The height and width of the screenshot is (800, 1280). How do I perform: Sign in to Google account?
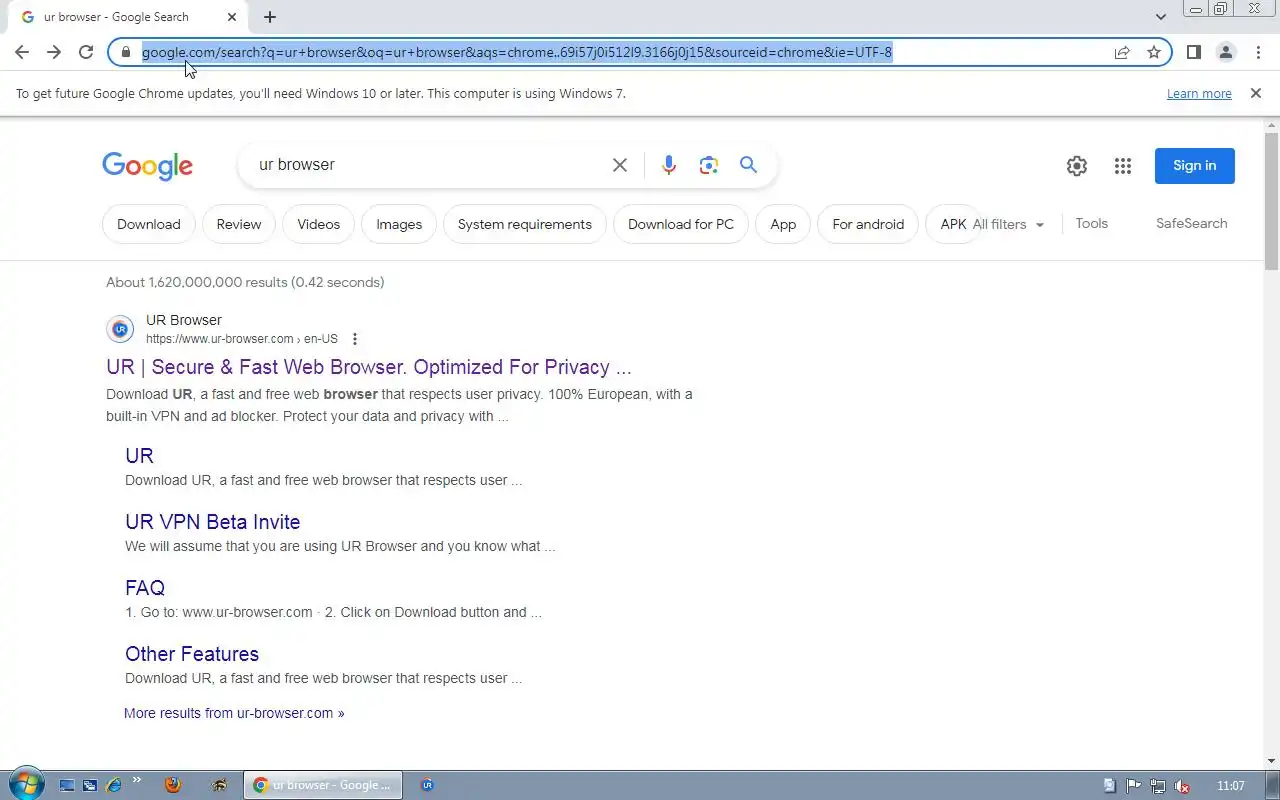click(1194, 166)
